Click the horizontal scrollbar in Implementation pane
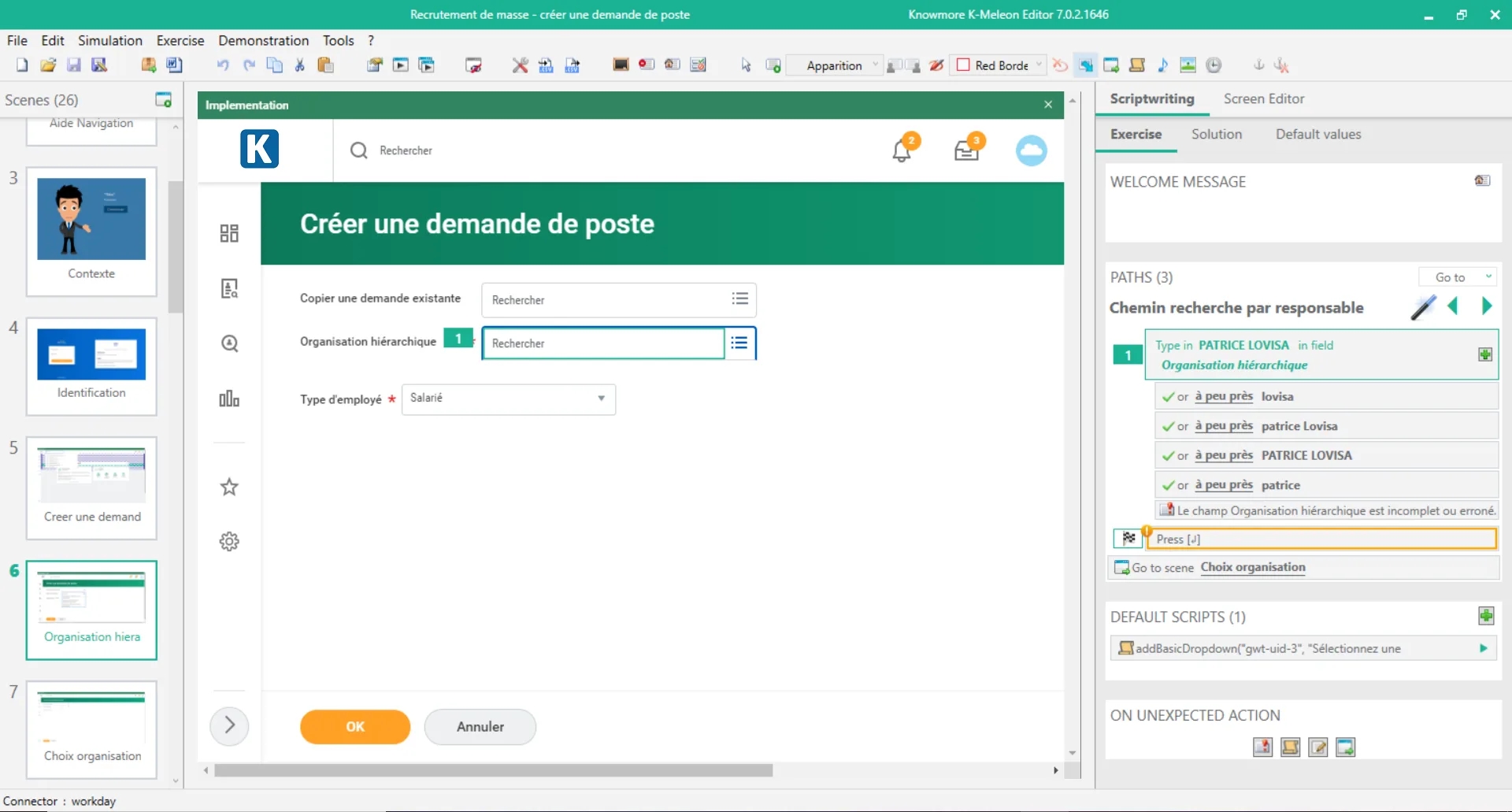The height and width of the screenshot is (812, 1512). pos(494,770)
